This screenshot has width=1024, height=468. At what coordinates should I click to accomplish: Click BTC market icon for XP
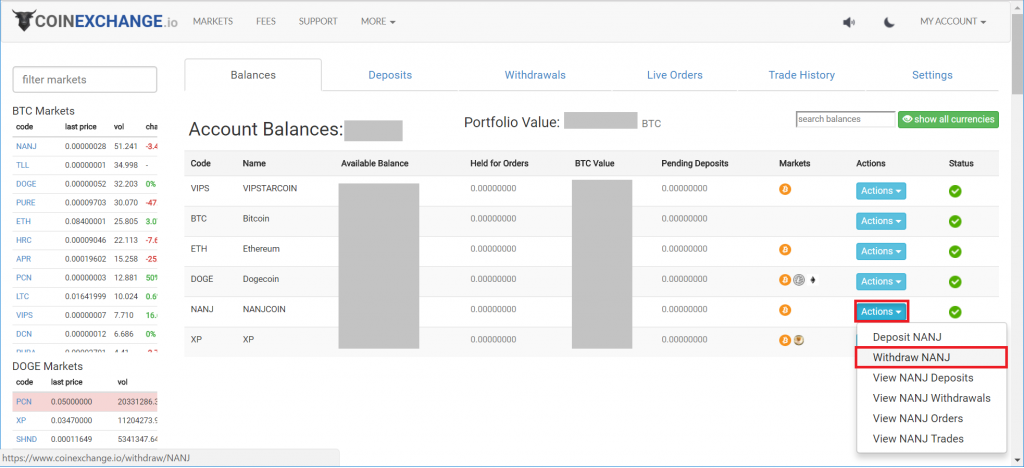785,340
